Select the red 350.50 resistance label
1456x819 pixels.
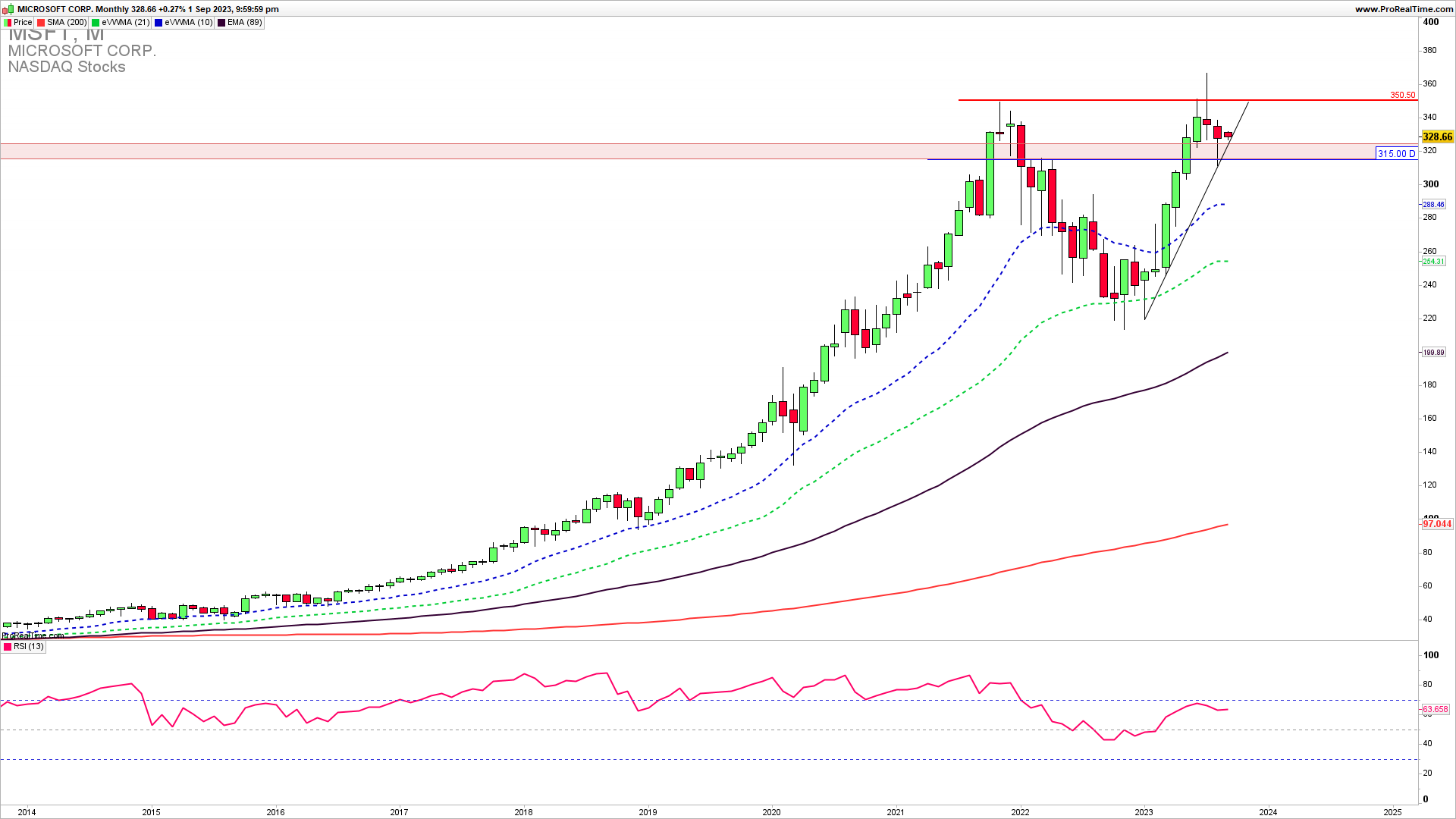1402,95
